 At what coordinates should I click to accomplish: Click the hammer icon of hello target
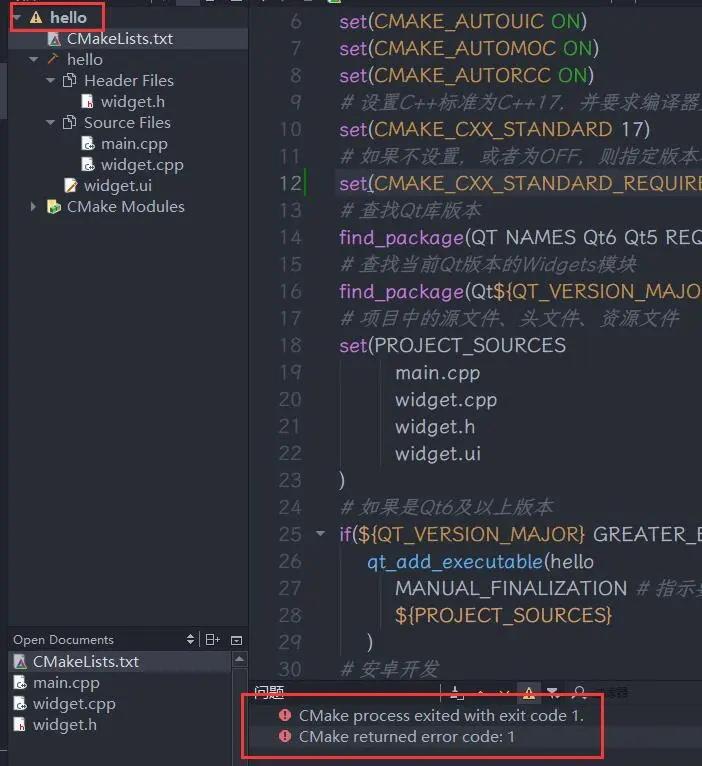53,60
